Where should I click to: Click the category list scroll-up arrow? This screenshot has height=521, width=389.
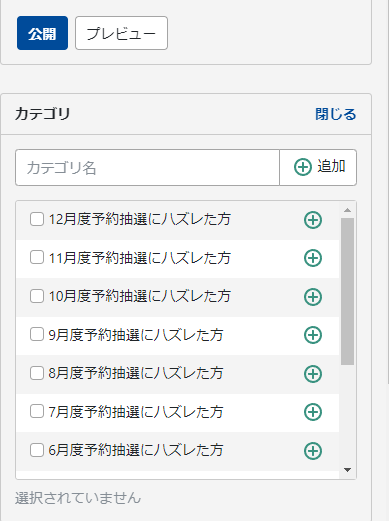tap(347, 210)
